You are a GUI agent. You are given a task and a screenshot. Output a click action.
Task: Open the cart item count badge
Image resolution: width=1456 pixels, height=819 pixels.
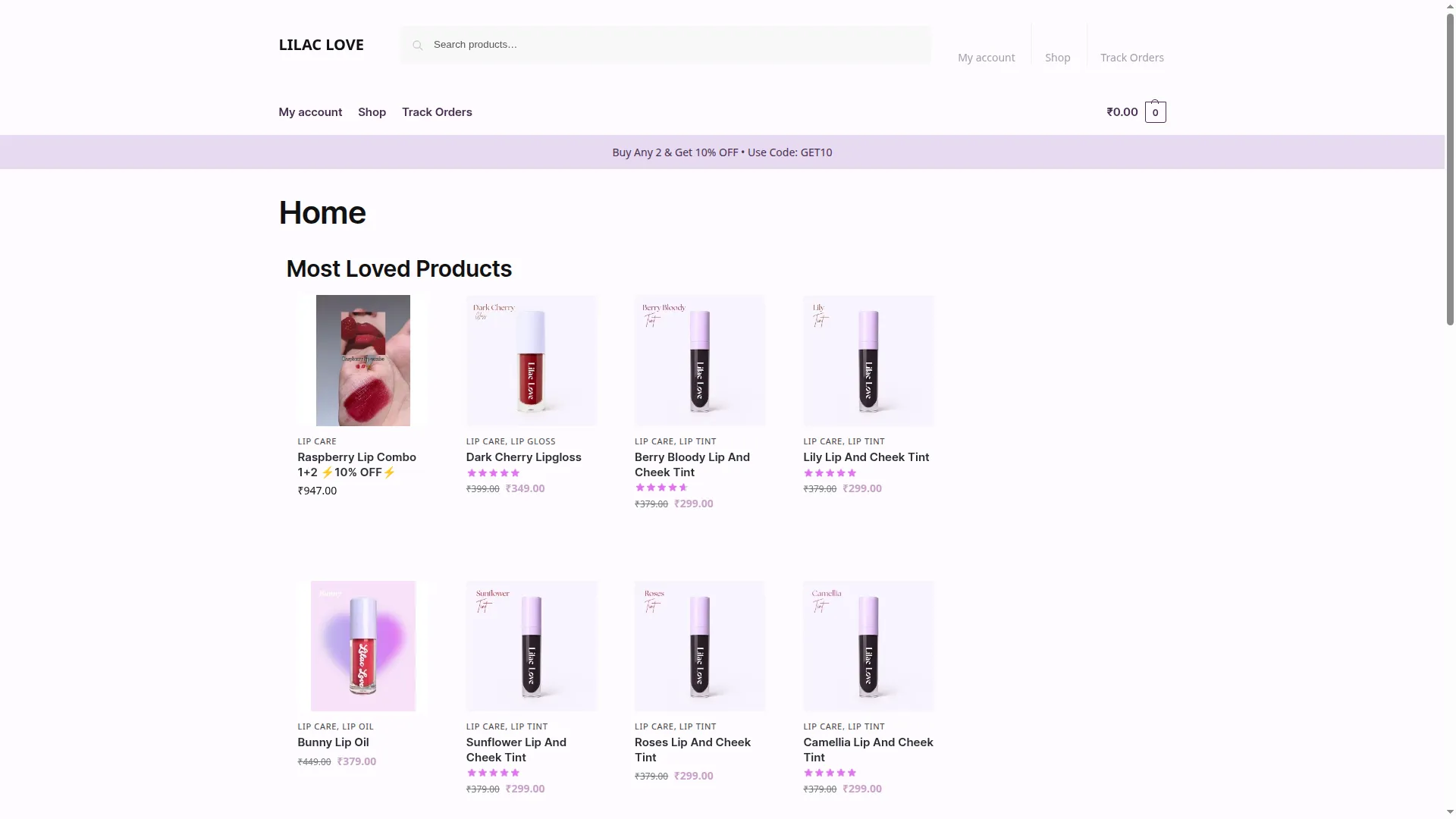pos(1155,112)
